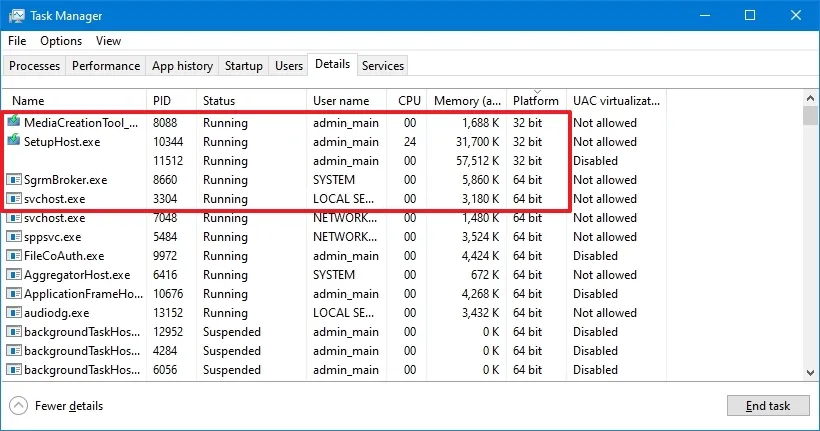Click icon of backgroundTaskHost PID 4284
Screen dimensions: 820x431
pyautogui.click(x=14, y=351)
